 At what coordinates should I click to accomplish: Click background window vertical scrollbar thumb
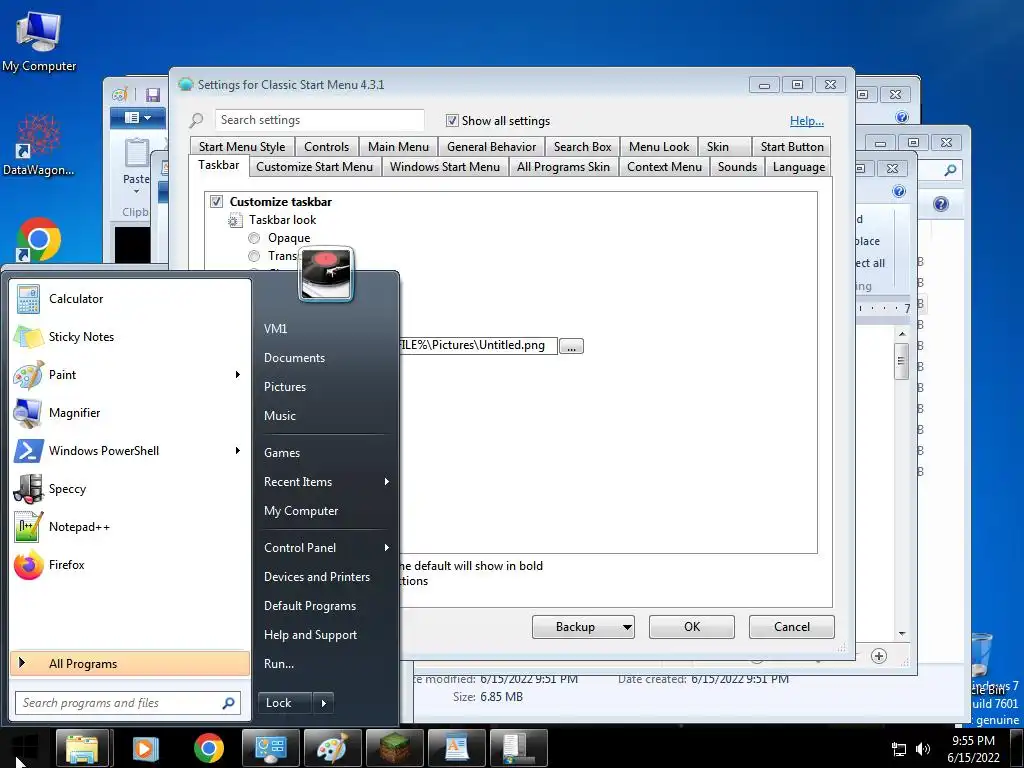pos(901,360)
